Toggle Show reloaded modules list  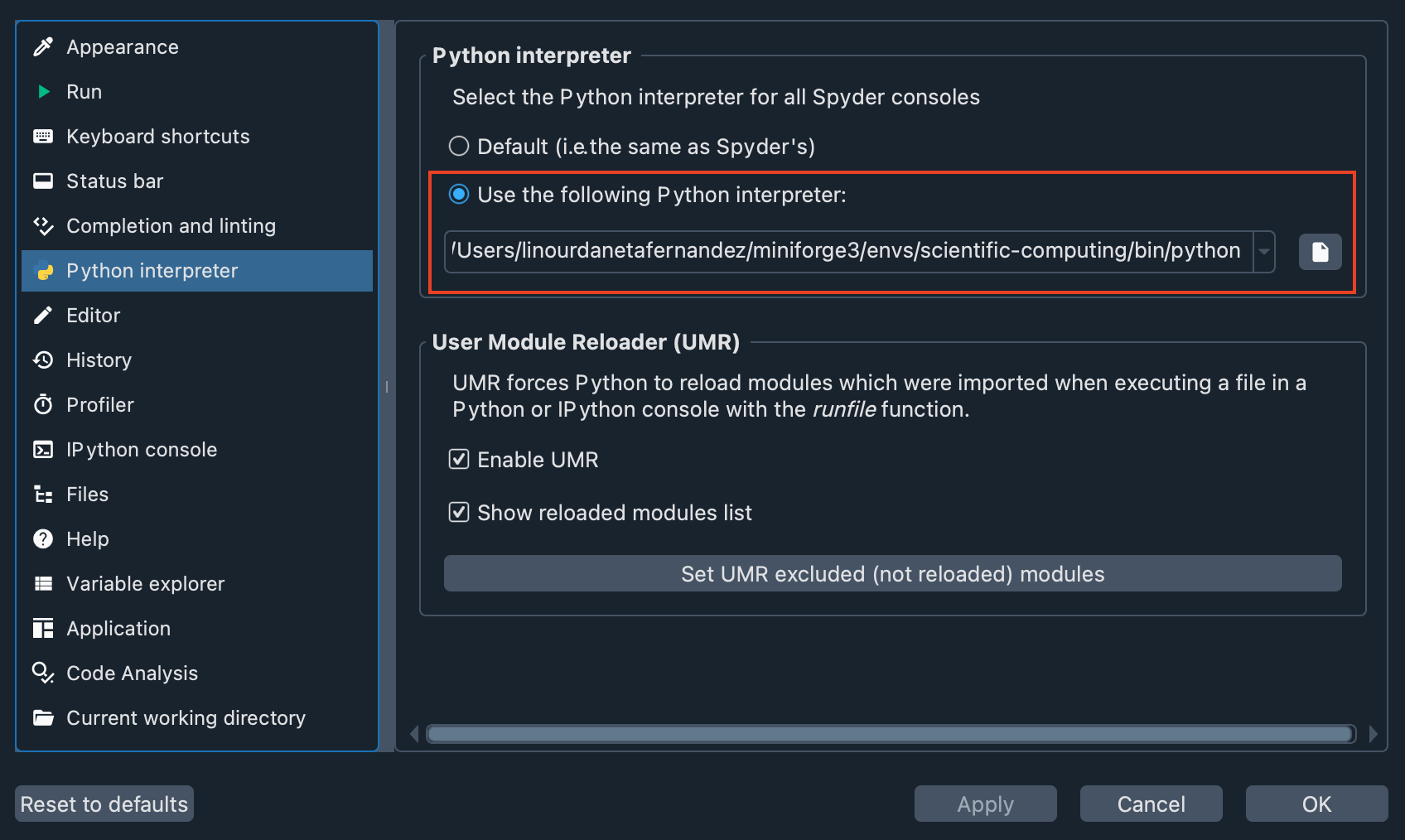pyautogui.click(x=459, y=512)
